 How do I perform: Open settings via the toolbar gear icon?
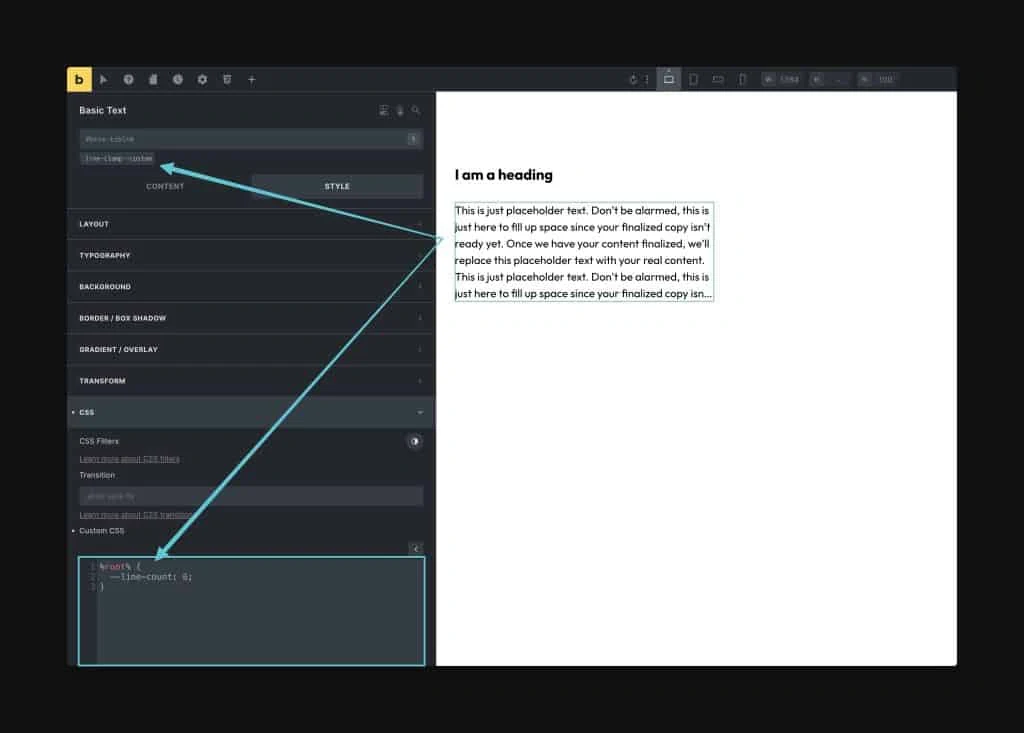202,80
